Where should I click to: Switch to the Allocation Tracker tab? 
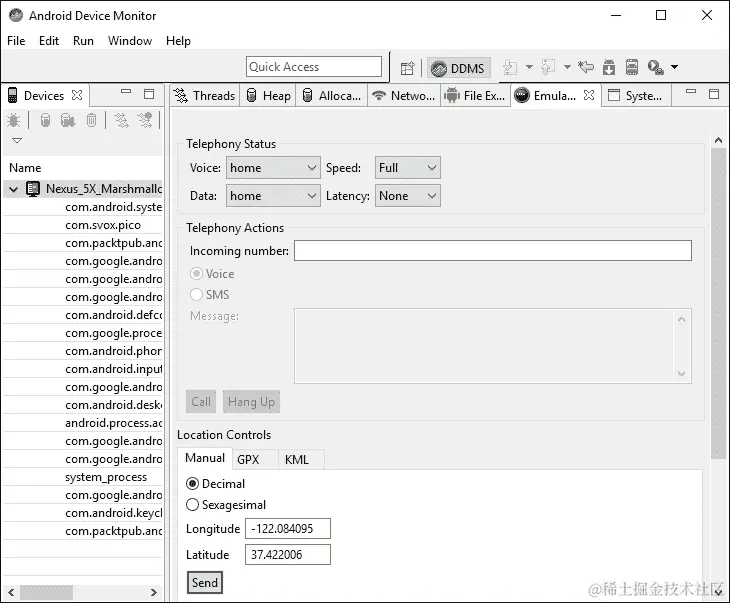click(x=332, y=95)
